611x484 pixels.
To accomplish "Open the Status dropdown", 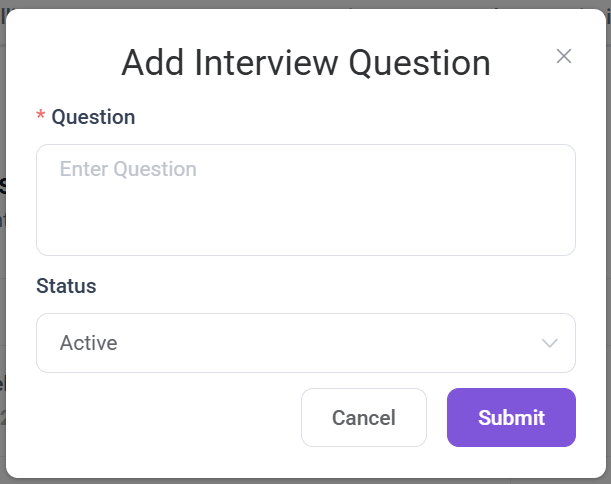I will (305, 343).
